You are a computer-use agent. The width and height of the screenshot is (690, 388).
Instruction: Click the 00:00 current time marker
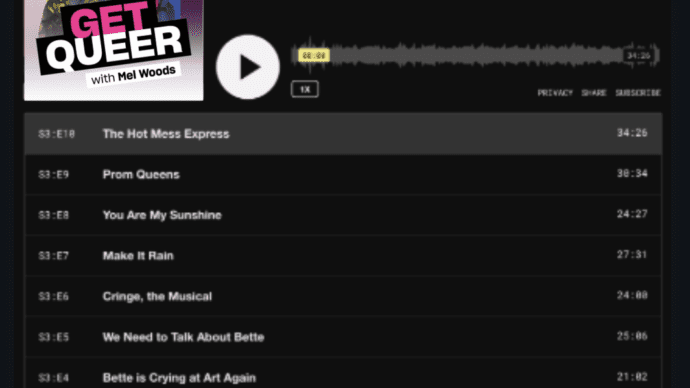click(x=314, y=55)
